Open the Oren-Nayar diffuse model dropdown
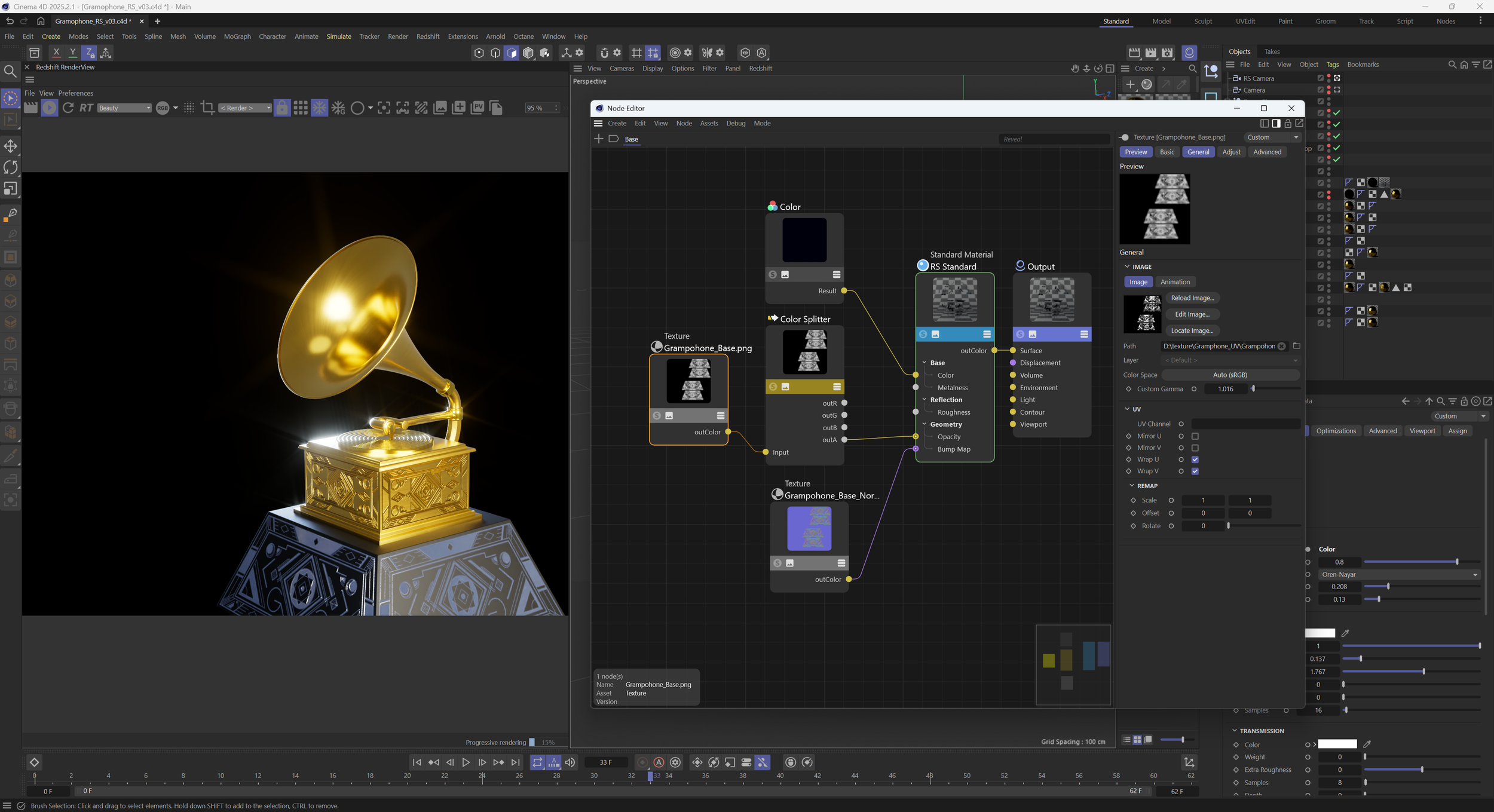The width and height of the screenshot is (1494, 812). click(1399, 575)
